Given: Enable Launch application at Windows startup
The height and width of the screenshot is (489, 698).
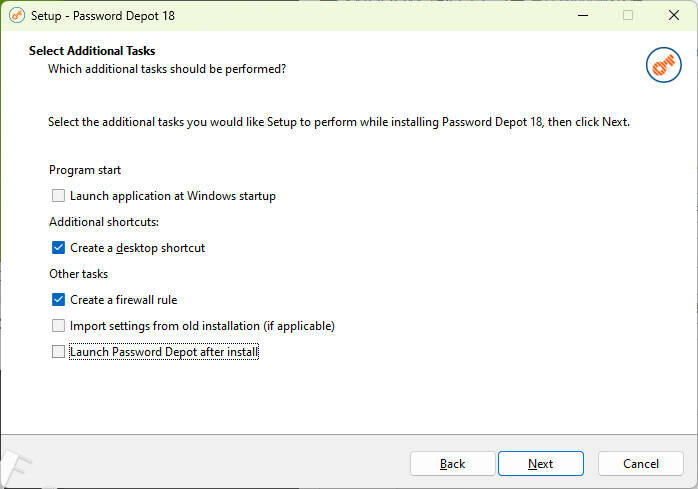Looking at the screenshot, I should 59,196.
